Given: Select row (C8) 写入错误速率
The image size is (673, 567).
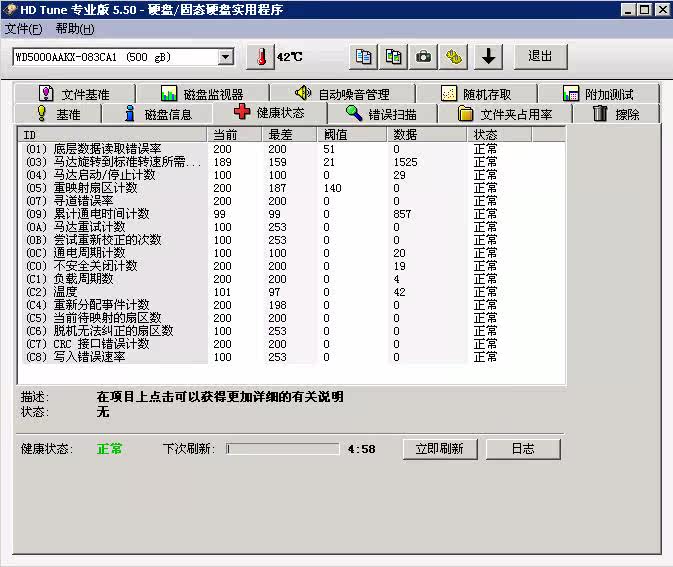Looking at the screenshot, I should 292,357.
